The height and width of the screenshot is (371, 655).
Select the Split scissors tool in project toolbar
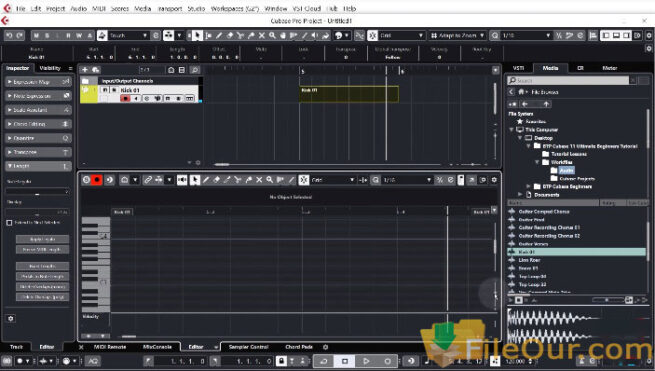[x=240, y=36]
